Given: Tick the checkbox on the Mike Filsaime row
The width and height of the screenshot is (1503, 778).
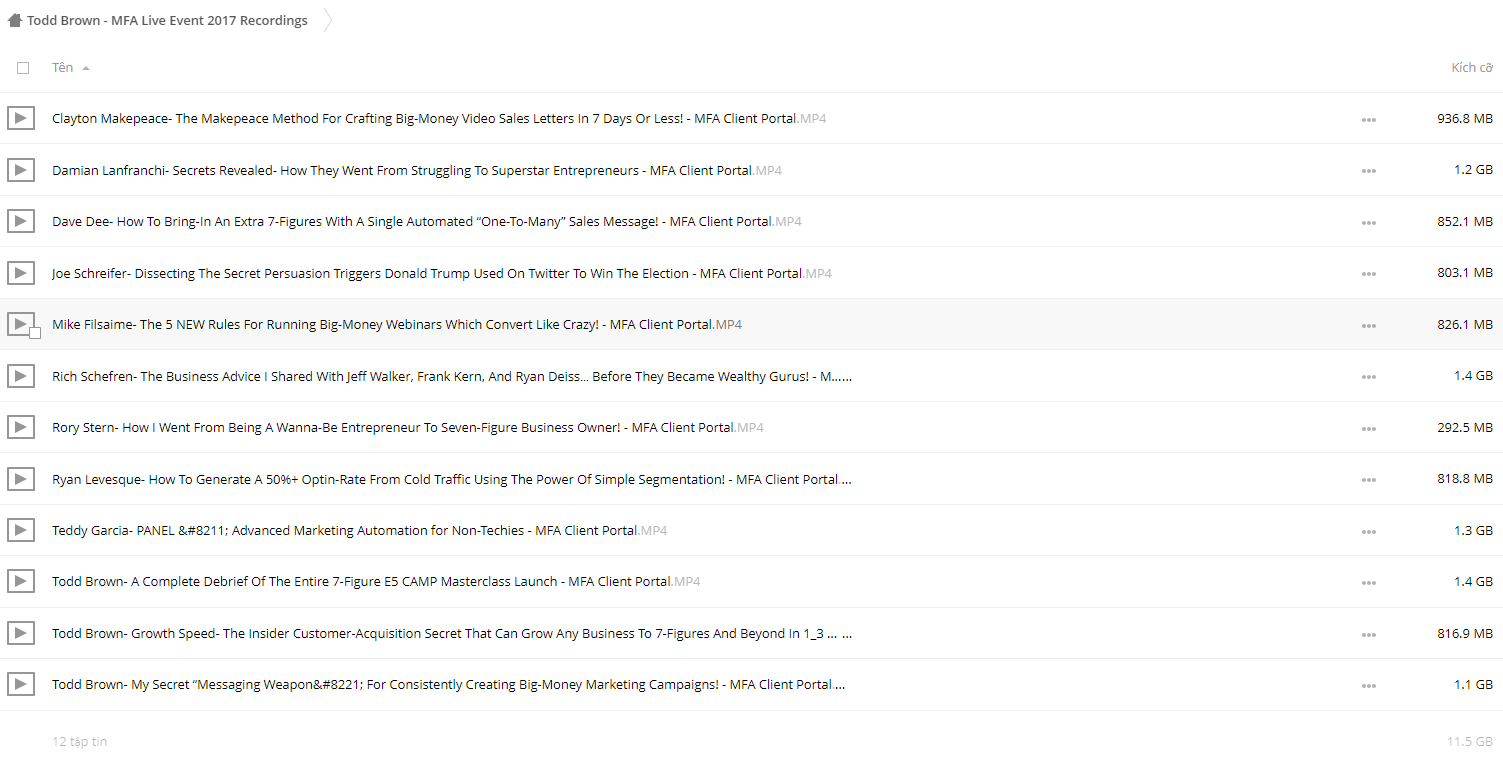Looking at the screenshot, I should pyautogui.click(x=35, y=333).
